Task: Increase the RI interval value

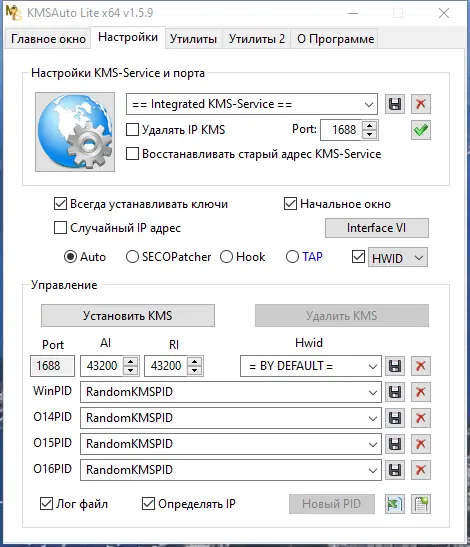Action: [195, 361]
